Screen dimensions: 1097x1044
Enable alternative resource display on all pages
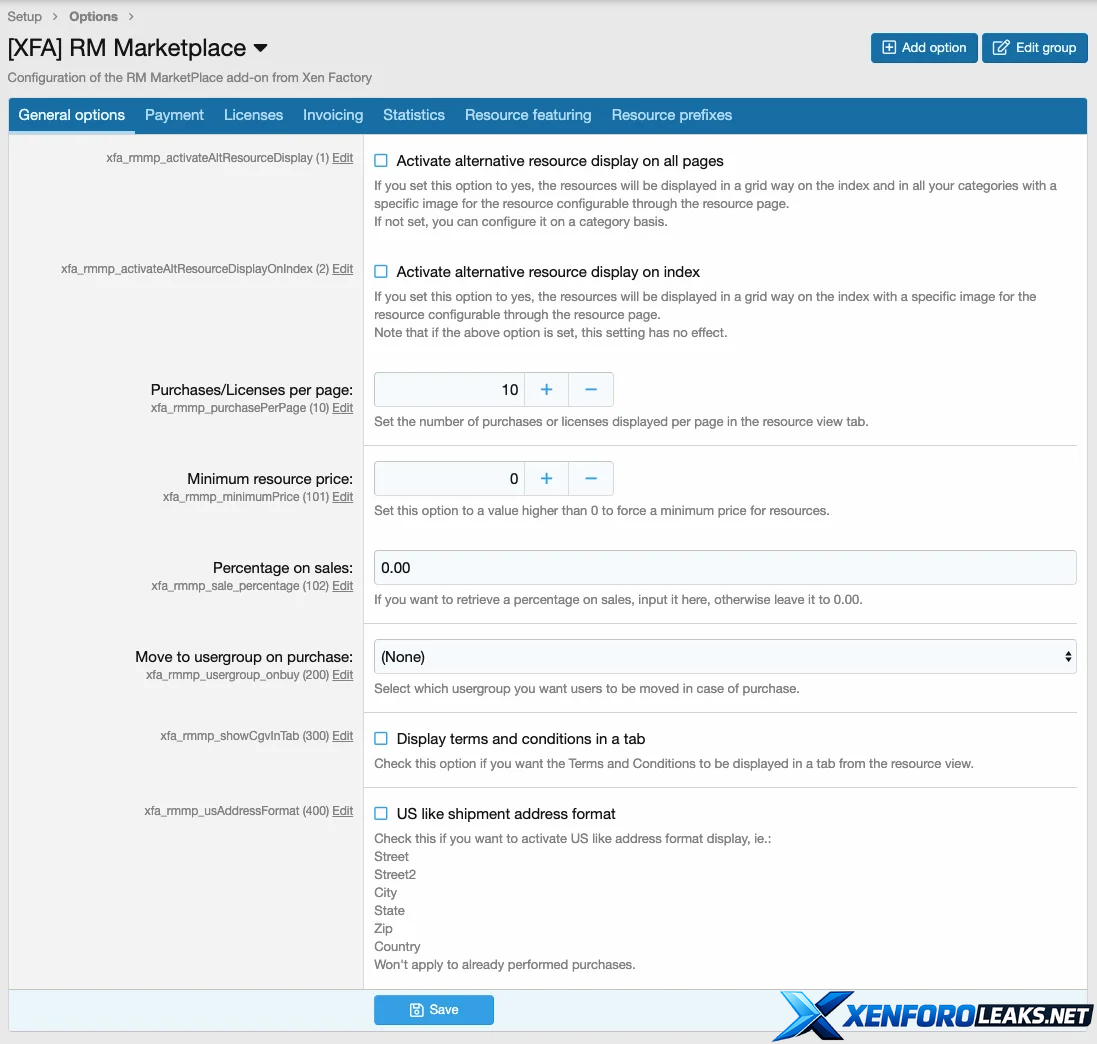[x=381, y=160]
